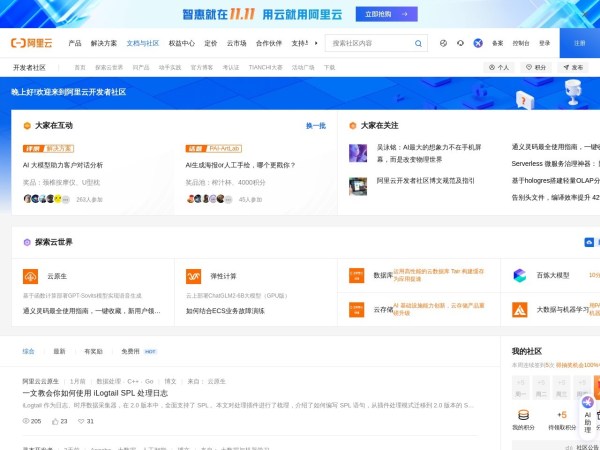Click the 百炼大模型 icon
This screenshot has height=450, width=600.
click(x=520, y=275)
